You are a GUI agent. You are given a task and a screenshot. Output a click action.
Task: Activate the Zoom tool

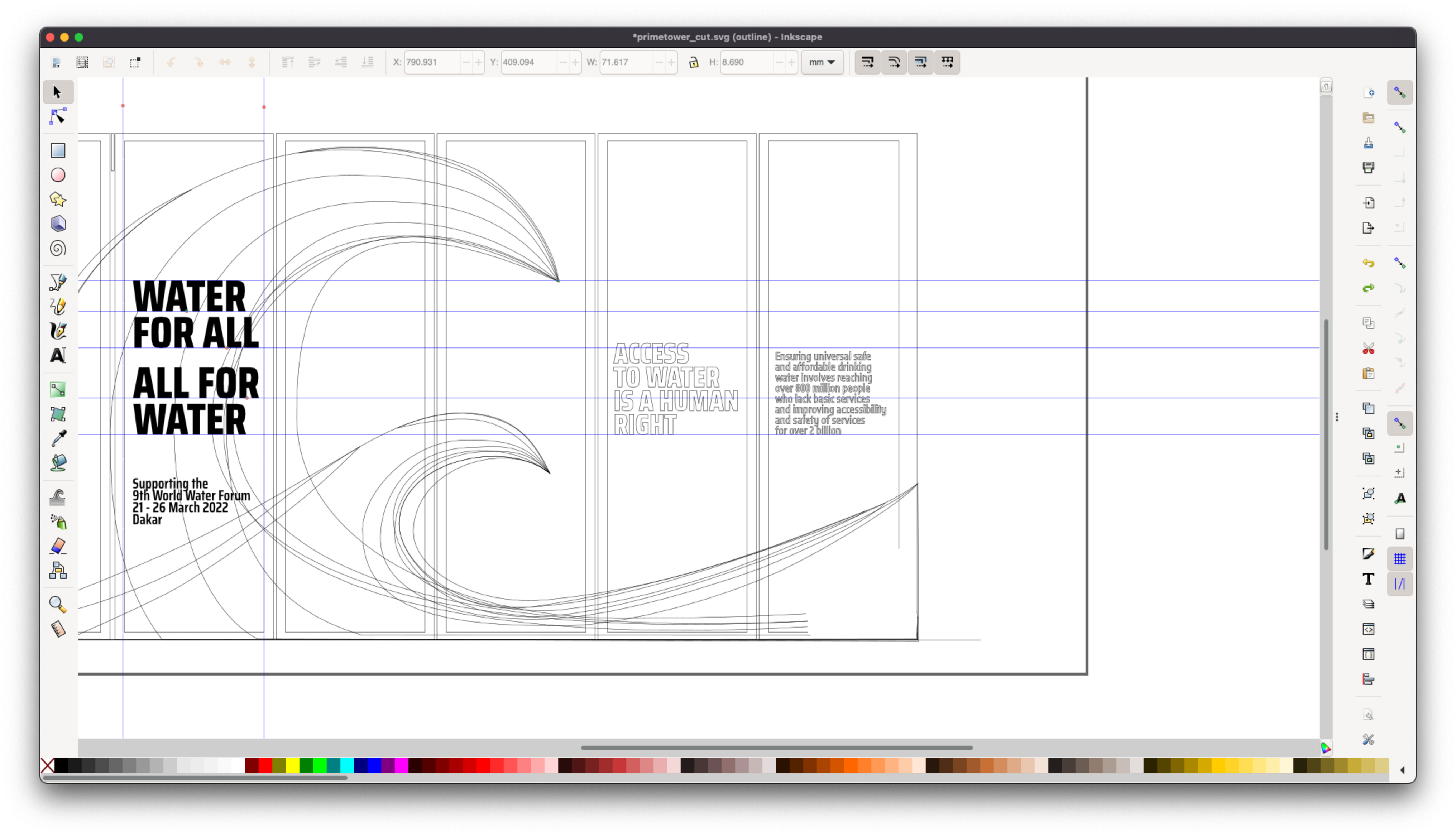[58, 604]
